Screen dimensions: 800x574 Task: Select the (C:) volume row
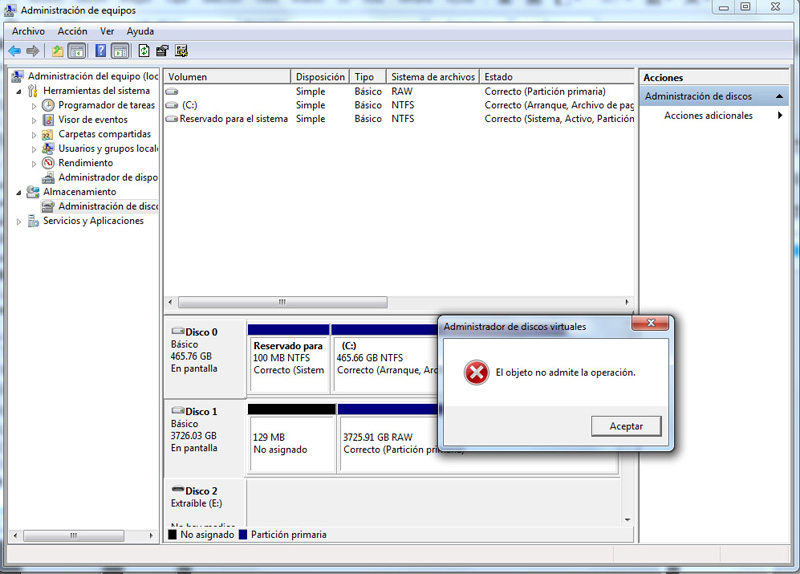click(189, 105)
